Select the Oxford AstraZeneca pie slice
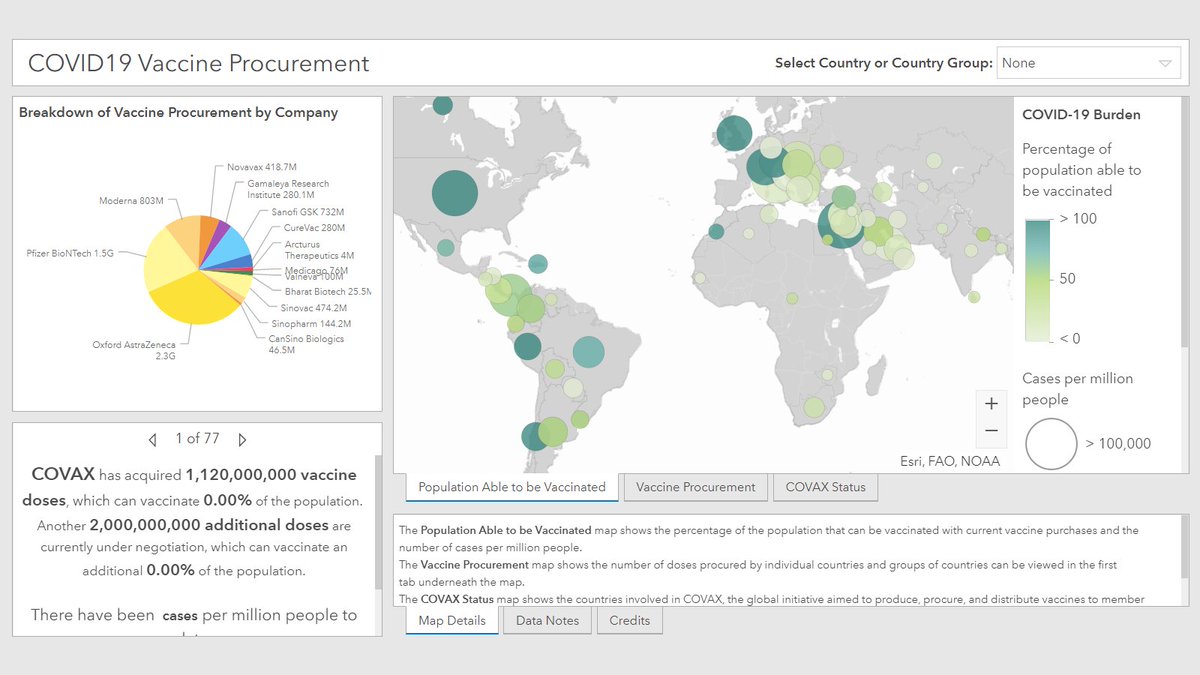Viewport: 1200px width, 675px height. click(x=195, y=300)
